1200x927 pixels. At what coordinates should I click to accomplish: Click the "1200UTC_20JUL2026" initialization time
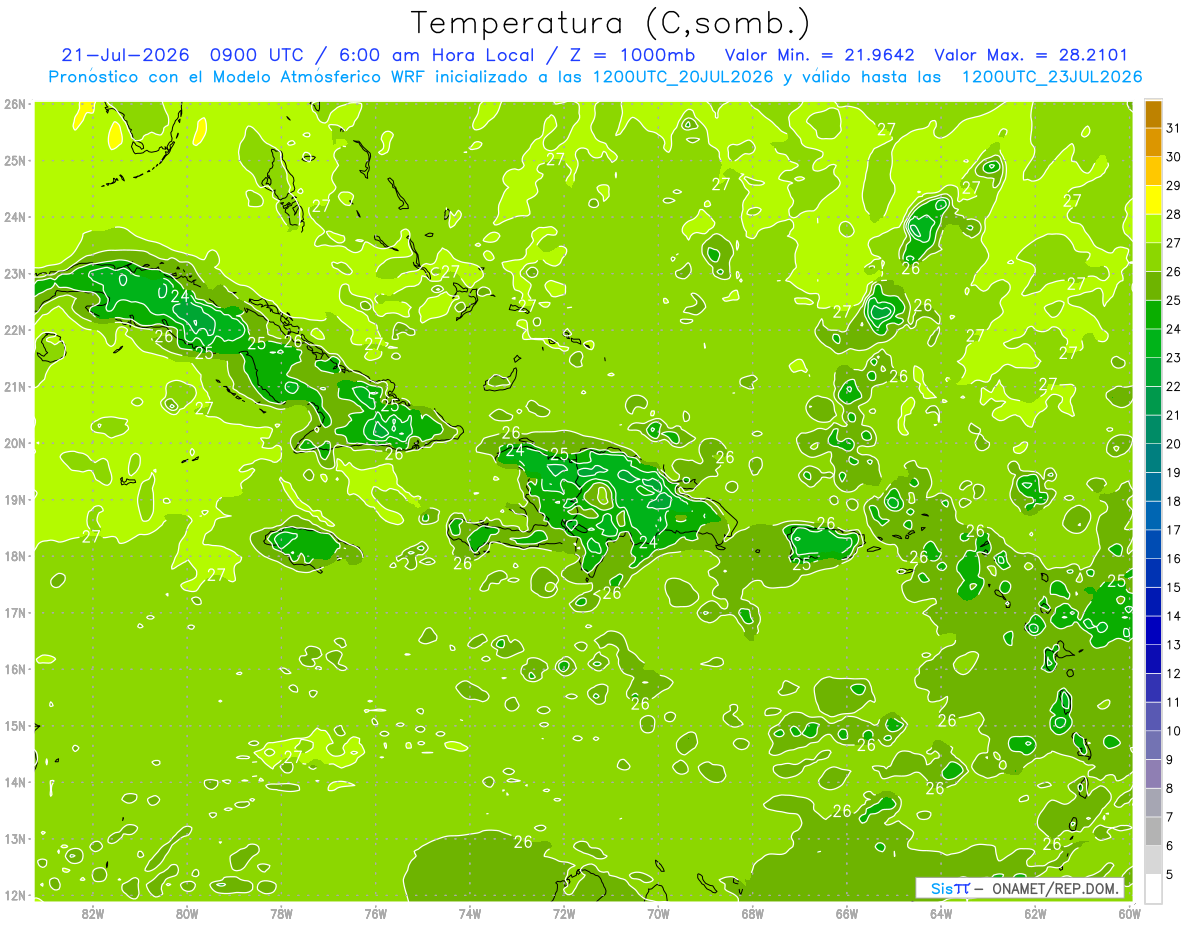click(x=683, y=77)
